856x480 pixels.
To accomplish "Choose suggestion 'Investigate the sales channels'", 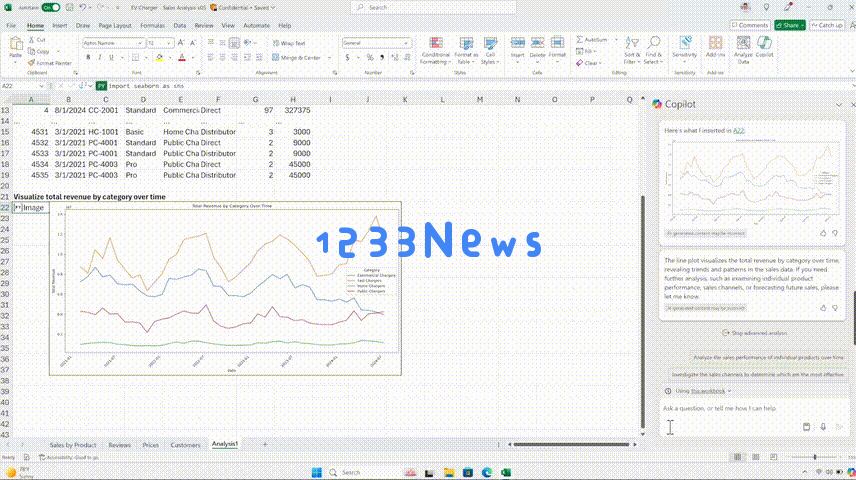I will (757, 375).
